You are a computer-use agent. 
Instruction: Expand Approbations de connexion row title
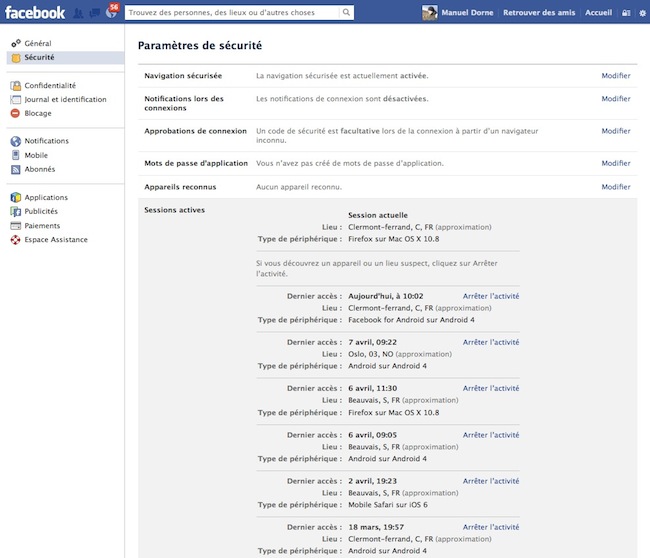195,131
